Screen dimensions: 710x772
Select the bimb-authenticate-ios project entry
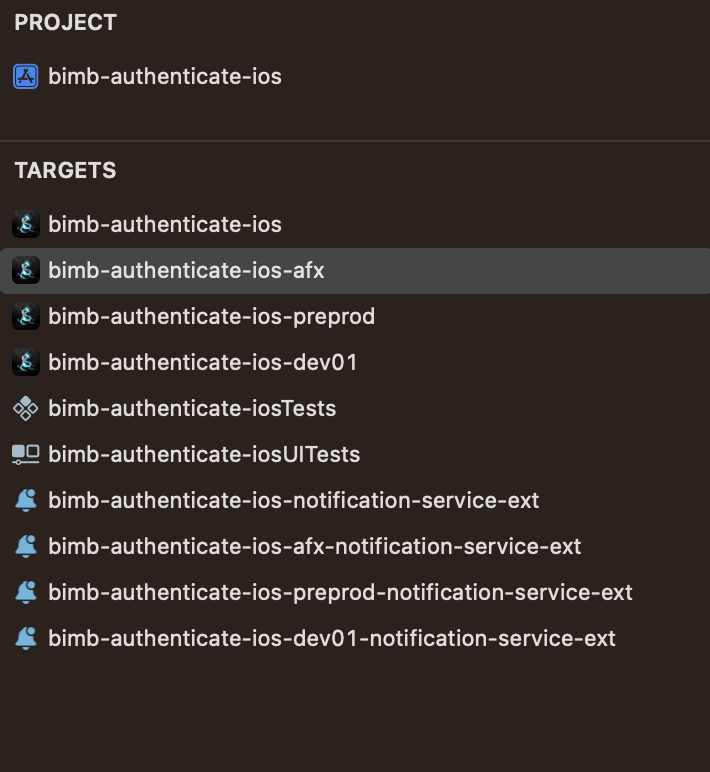pos(165,77)
